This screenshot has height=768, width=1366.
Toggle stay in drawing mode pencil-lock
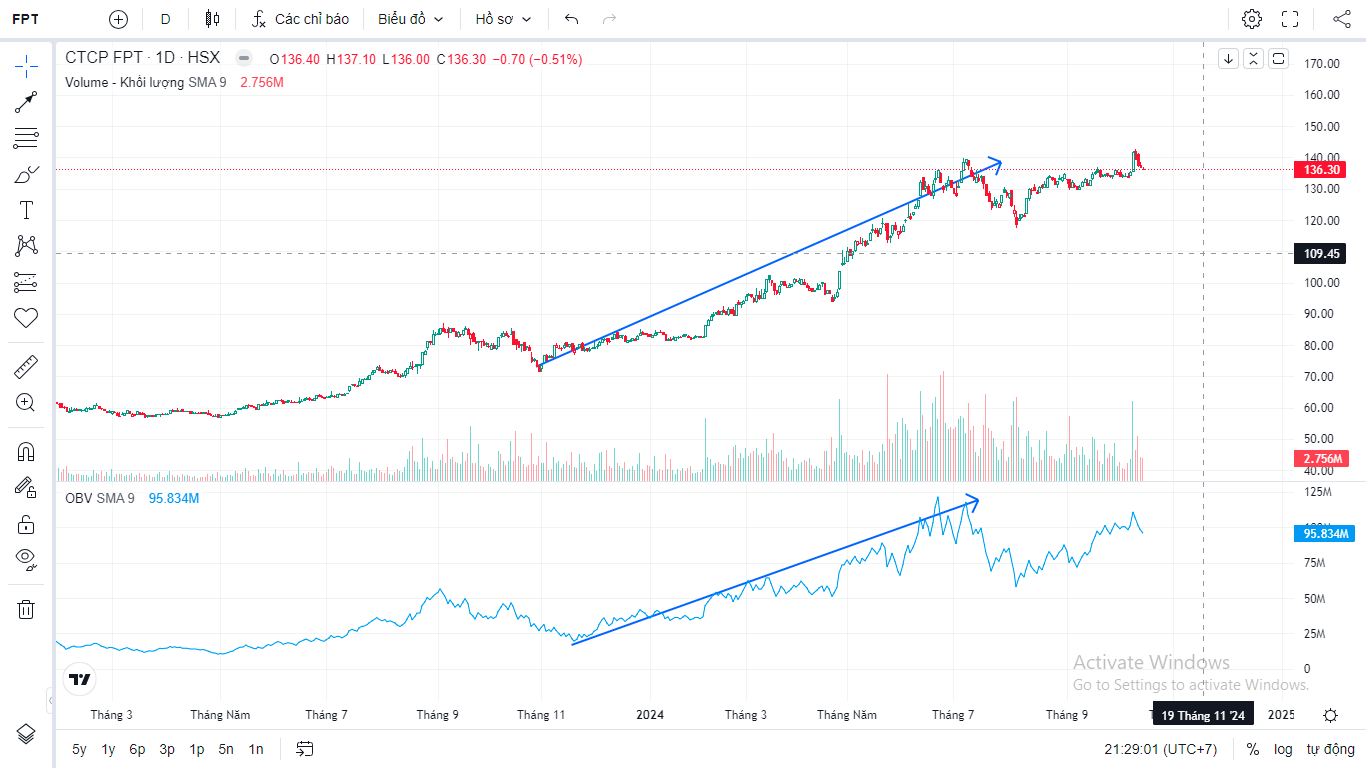[x=26, y=487]
